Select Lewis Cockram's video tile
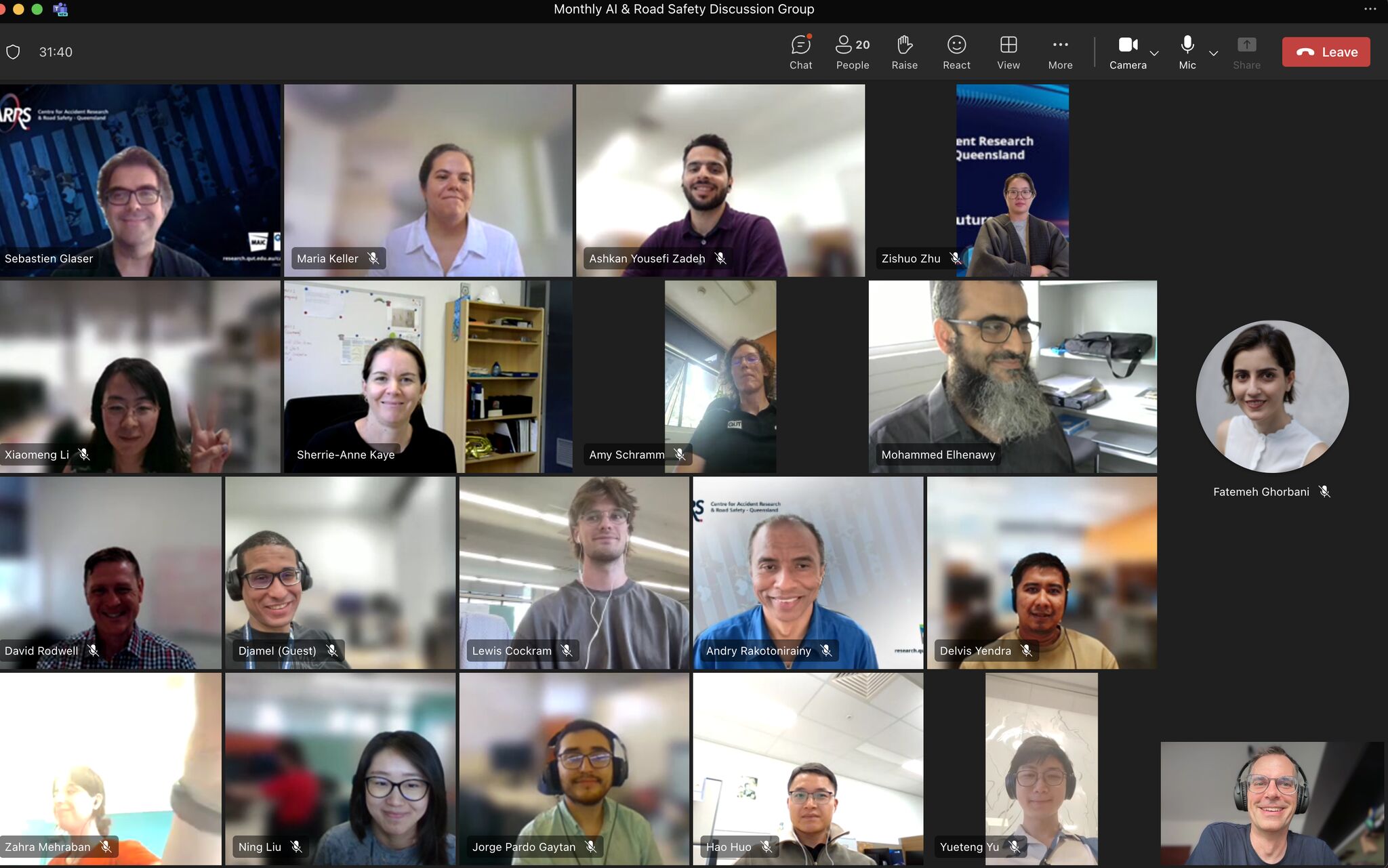The image size is (1388, 868). point(574,573)
